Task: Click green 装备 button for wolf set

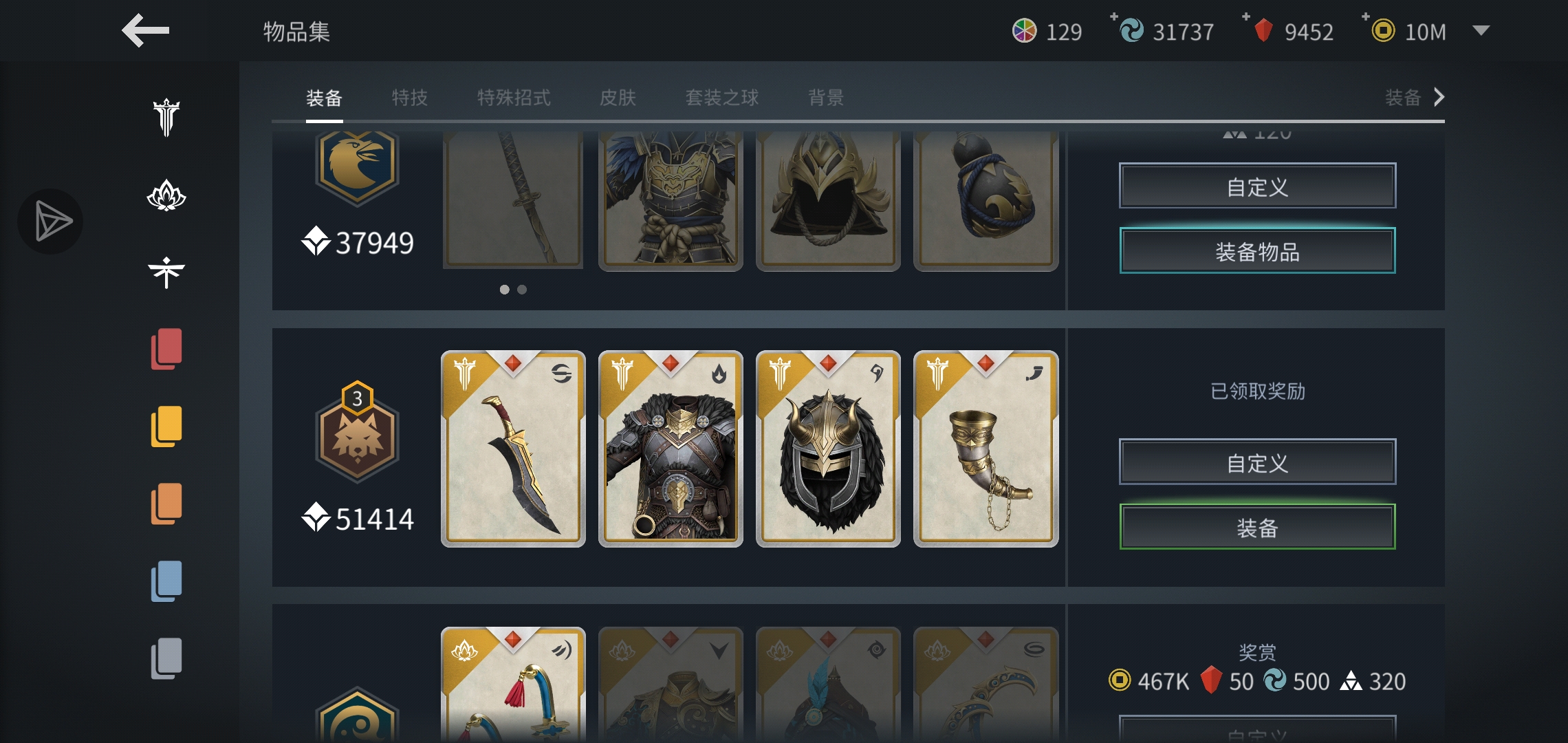Action: coord(1257,527)
